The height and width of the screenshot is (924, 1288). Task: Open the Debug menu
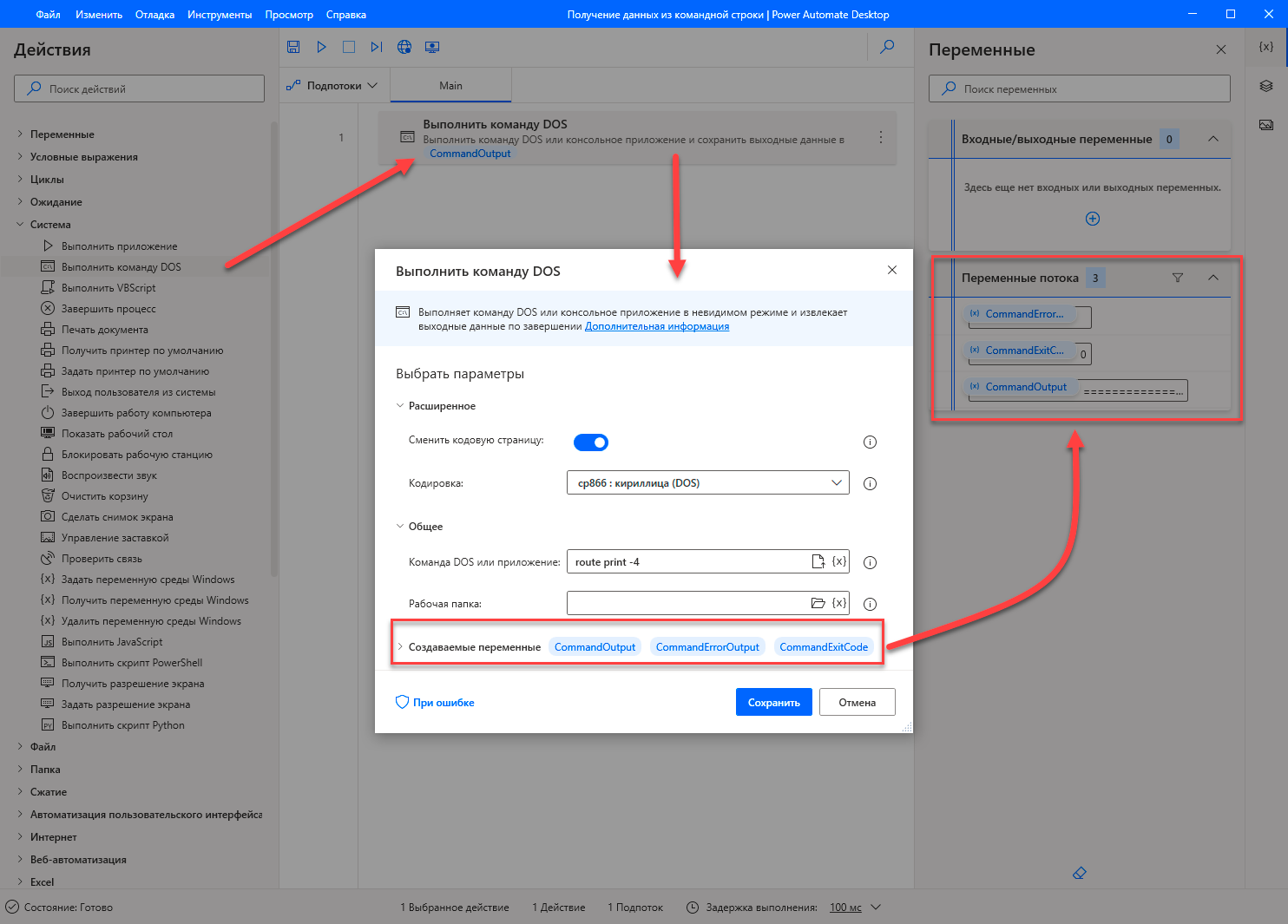tap(154, 15)
